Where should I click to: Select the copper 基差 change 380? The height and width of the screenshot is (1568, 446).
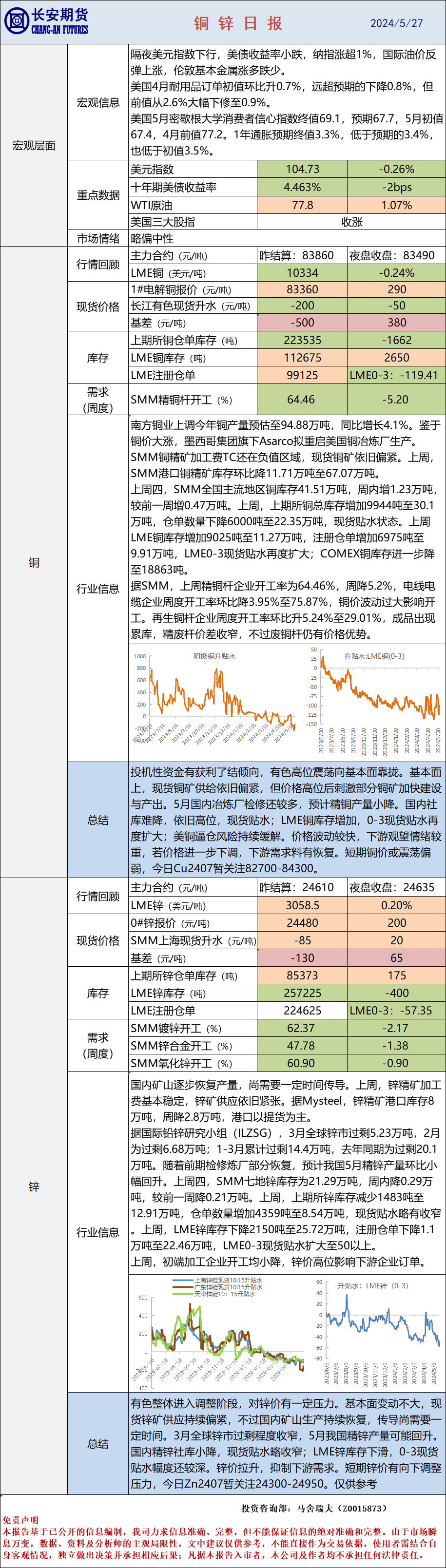pyautogui.click(x=397, y=323)
